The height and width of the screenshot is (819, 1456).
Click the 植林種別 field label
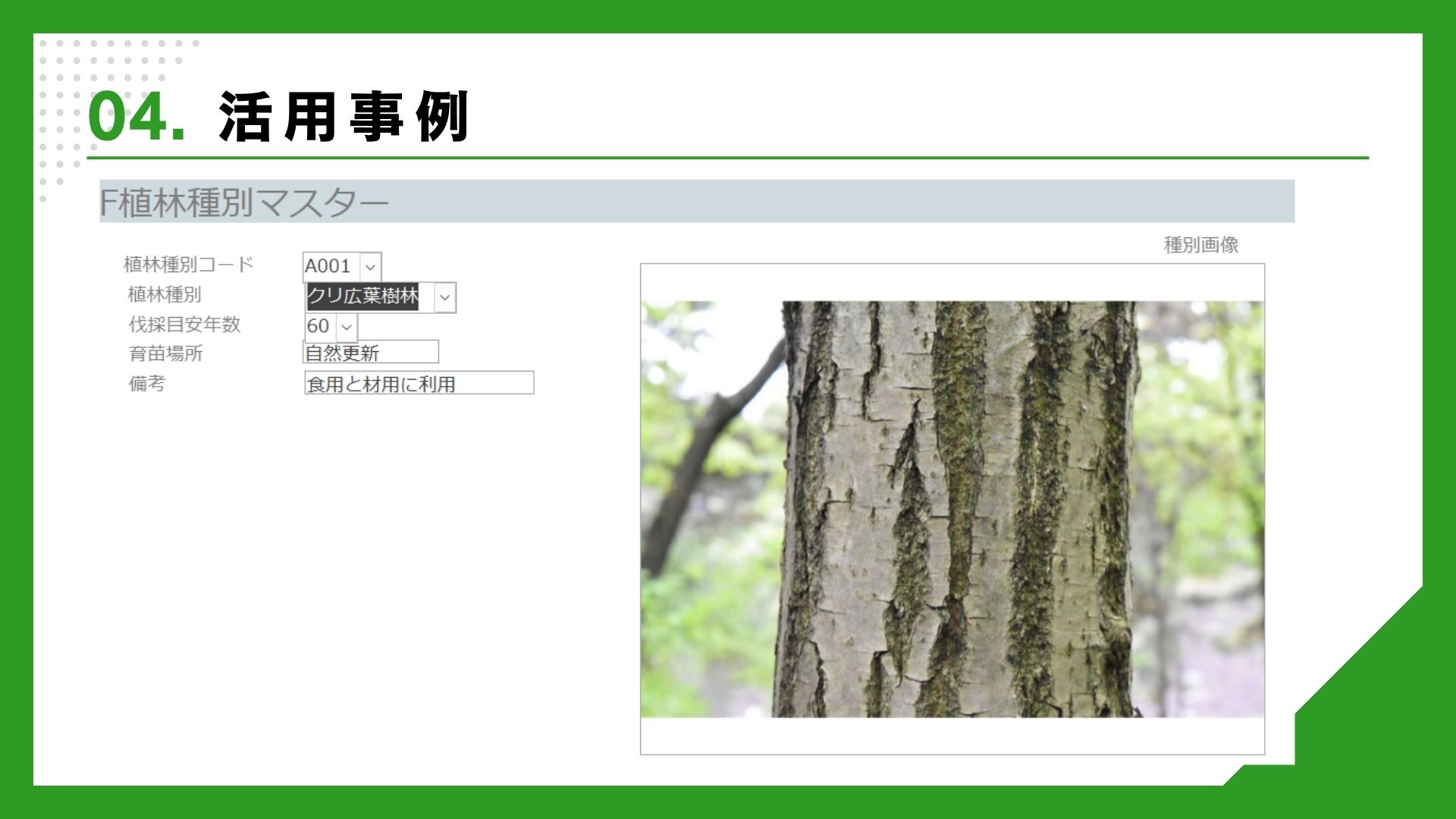(165, 294)
